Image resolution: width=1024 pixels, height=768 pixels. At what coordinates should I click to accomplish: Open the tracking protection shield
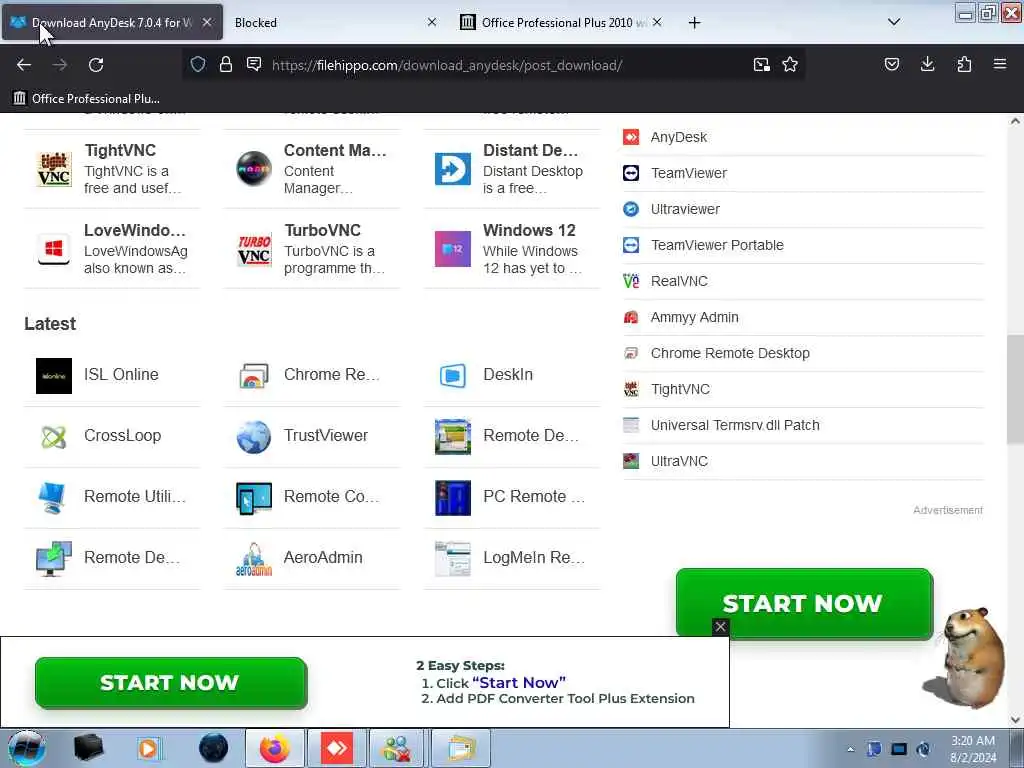[198, 64]
